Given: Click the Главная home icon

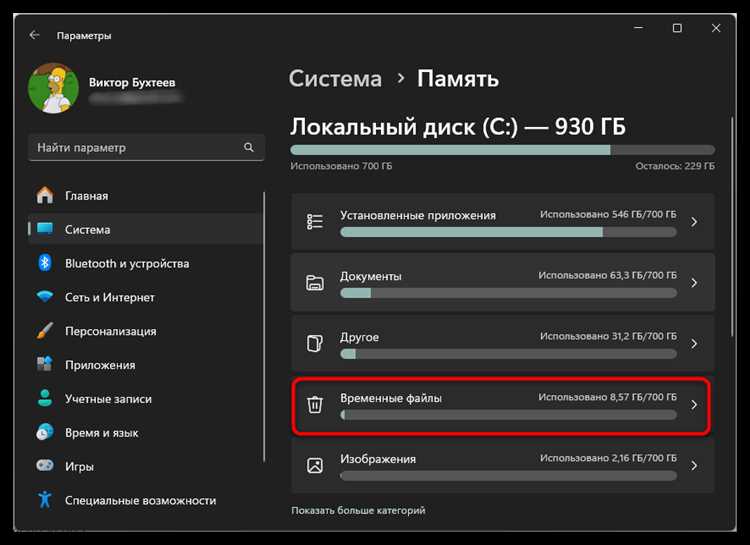Looking at the screenshot, I should click(x=45, y=195).
